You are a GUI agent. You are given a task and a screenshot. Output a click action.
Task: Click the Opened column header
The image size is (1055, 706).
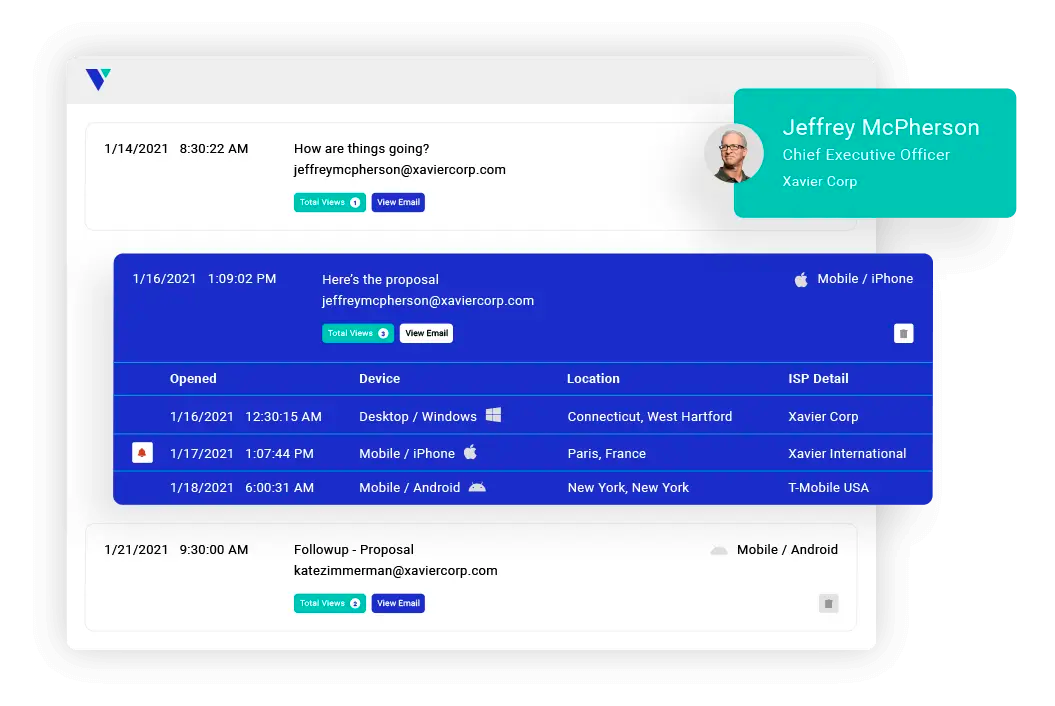point(193,378)
